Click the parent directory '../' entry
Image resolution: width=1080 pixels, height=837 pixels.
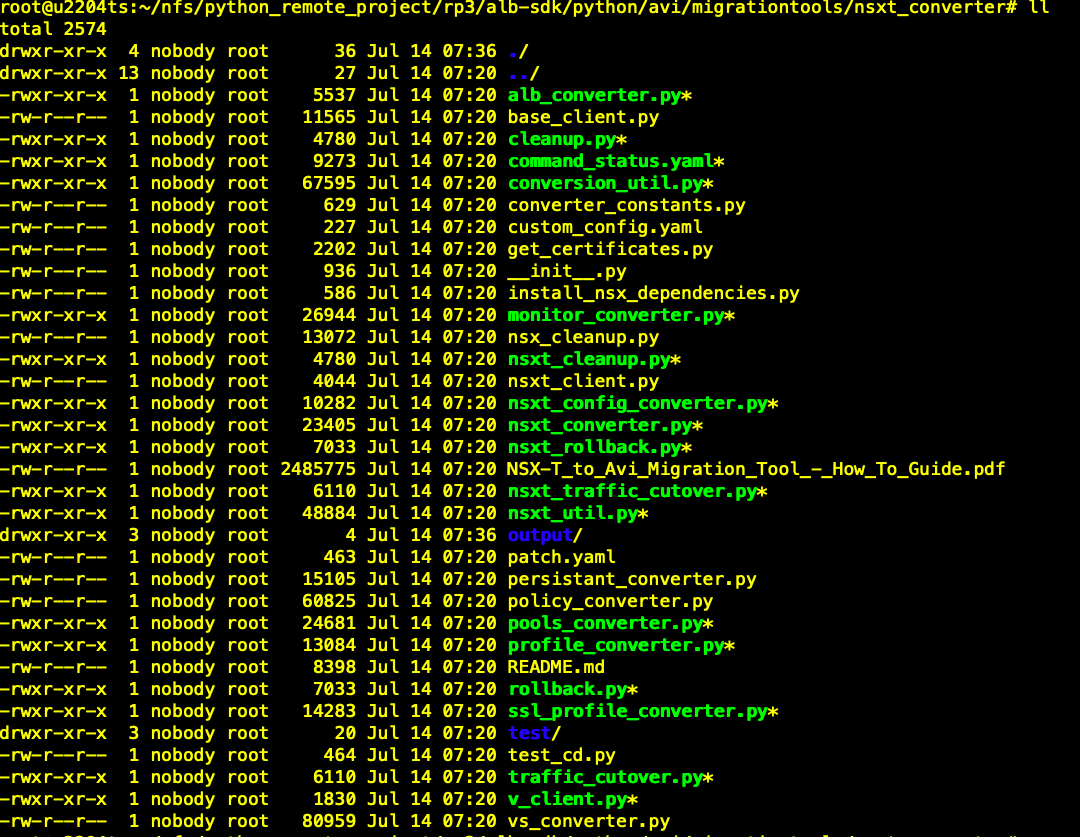523,73
